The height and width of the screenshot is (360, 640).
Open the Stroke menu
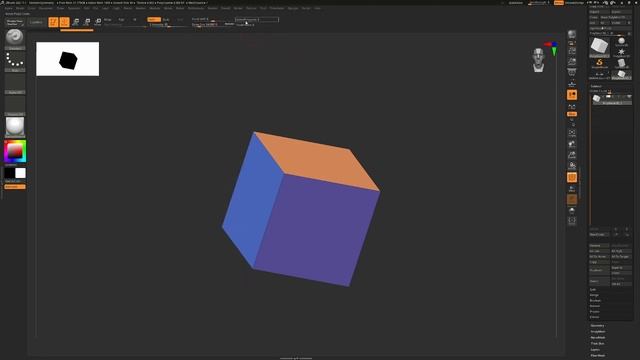point(238,8)
